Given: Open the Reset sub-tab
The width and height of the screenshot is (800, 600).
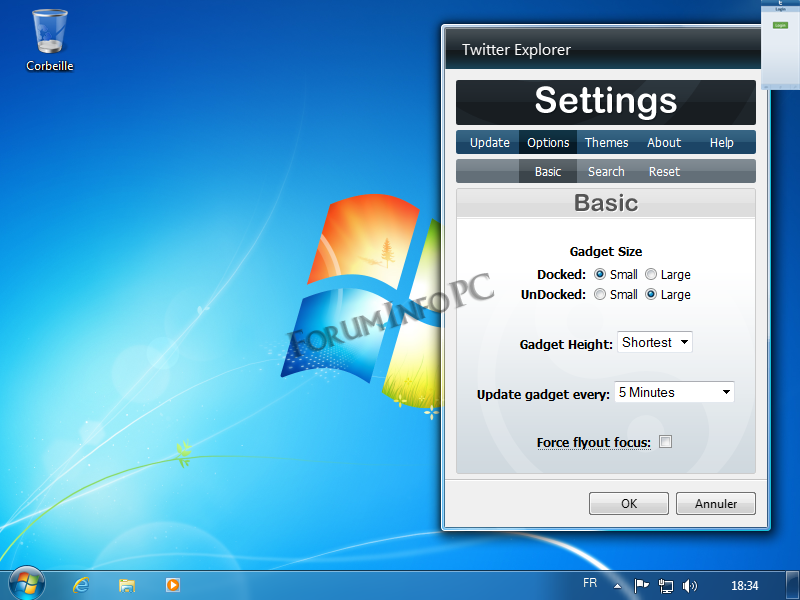Looking at the screenshot, I should [664, 171].
